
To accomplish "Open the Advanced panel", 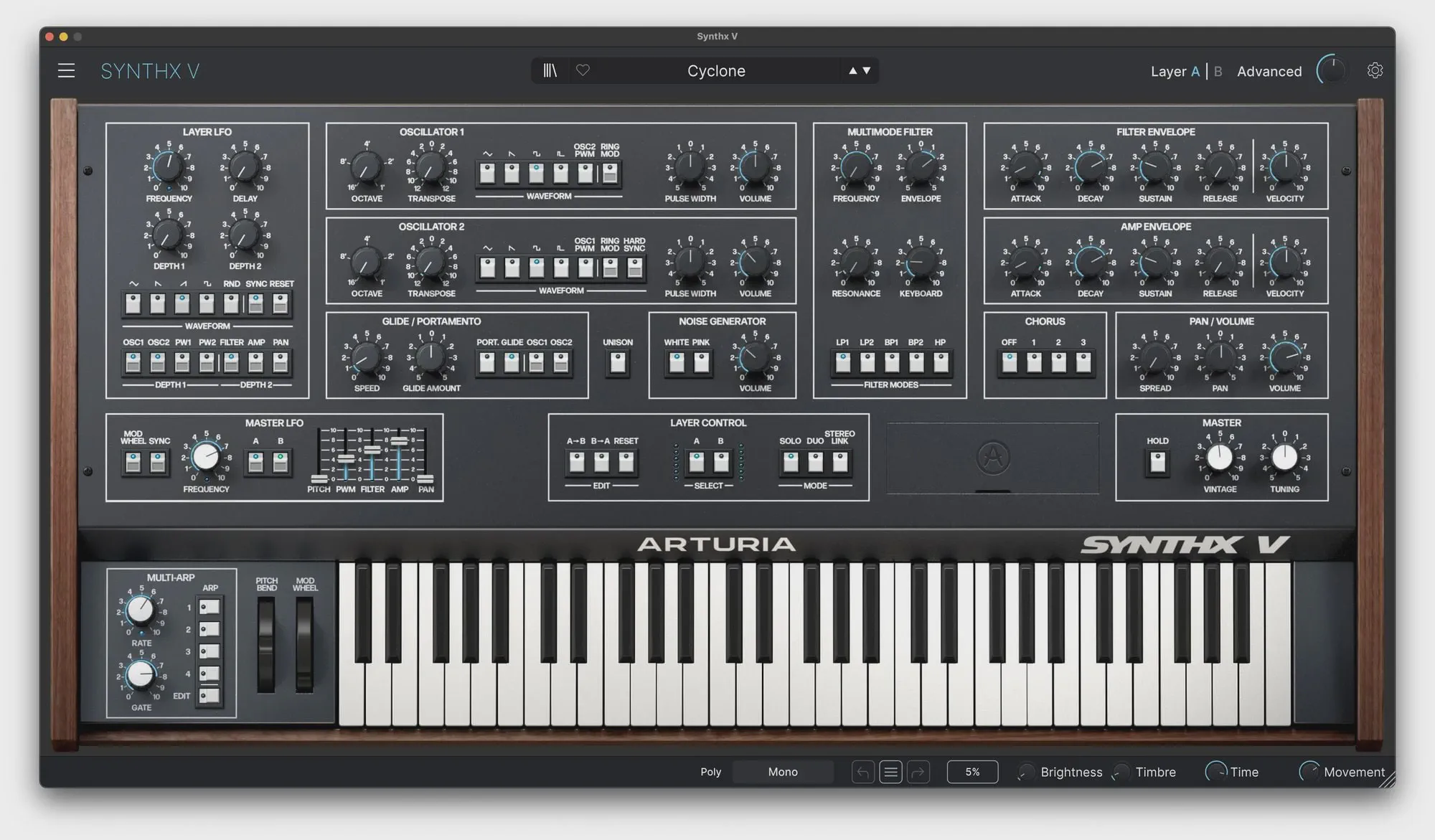I will pyautogui.click(x=1269, y=71).
